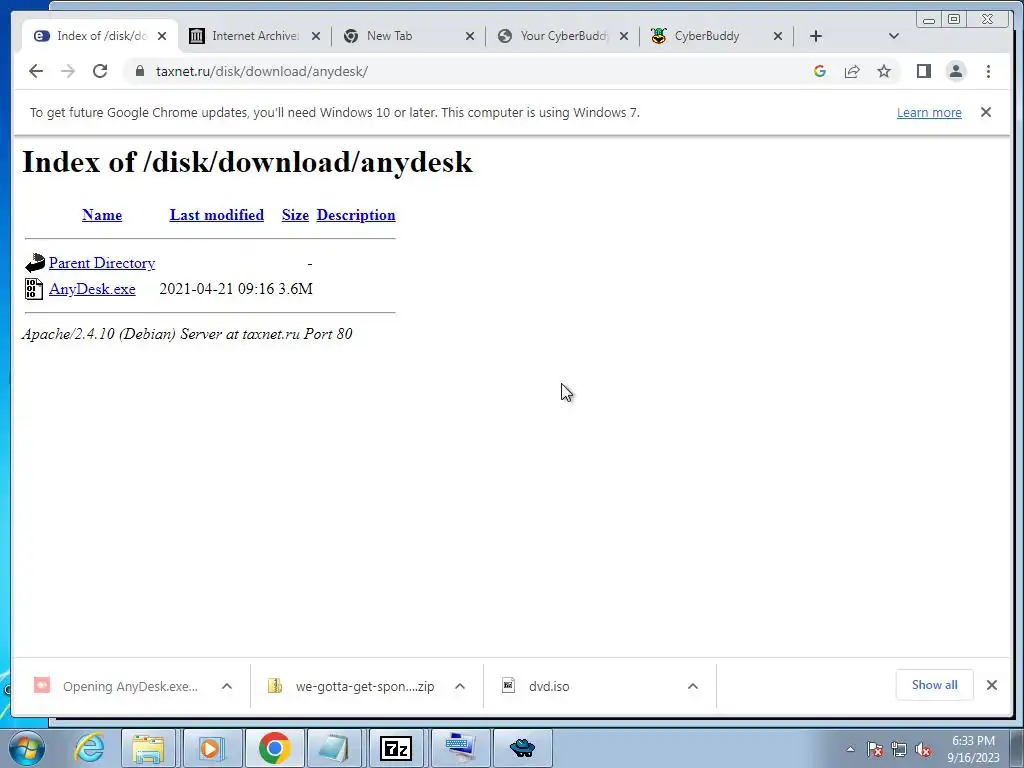Image resolution: width=1024 pixels, height=768 pixels.
Task: Expand options for dvd.iso download
Action: pyautogui.click(x=693, y=686)
